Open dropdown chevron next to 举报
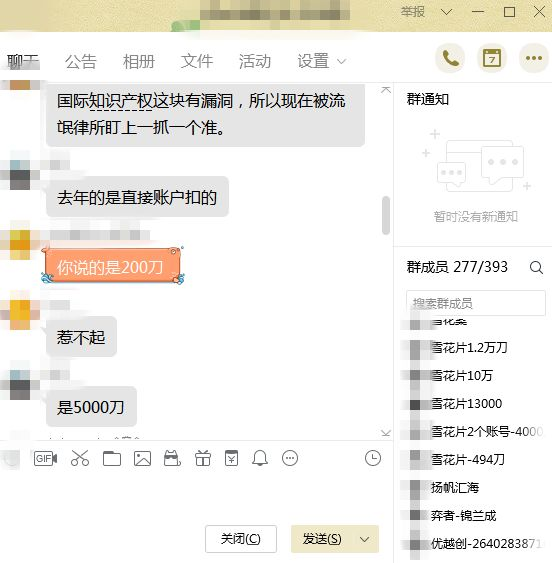552x563 pixels. pyautogui.click(x=446, y=13)
